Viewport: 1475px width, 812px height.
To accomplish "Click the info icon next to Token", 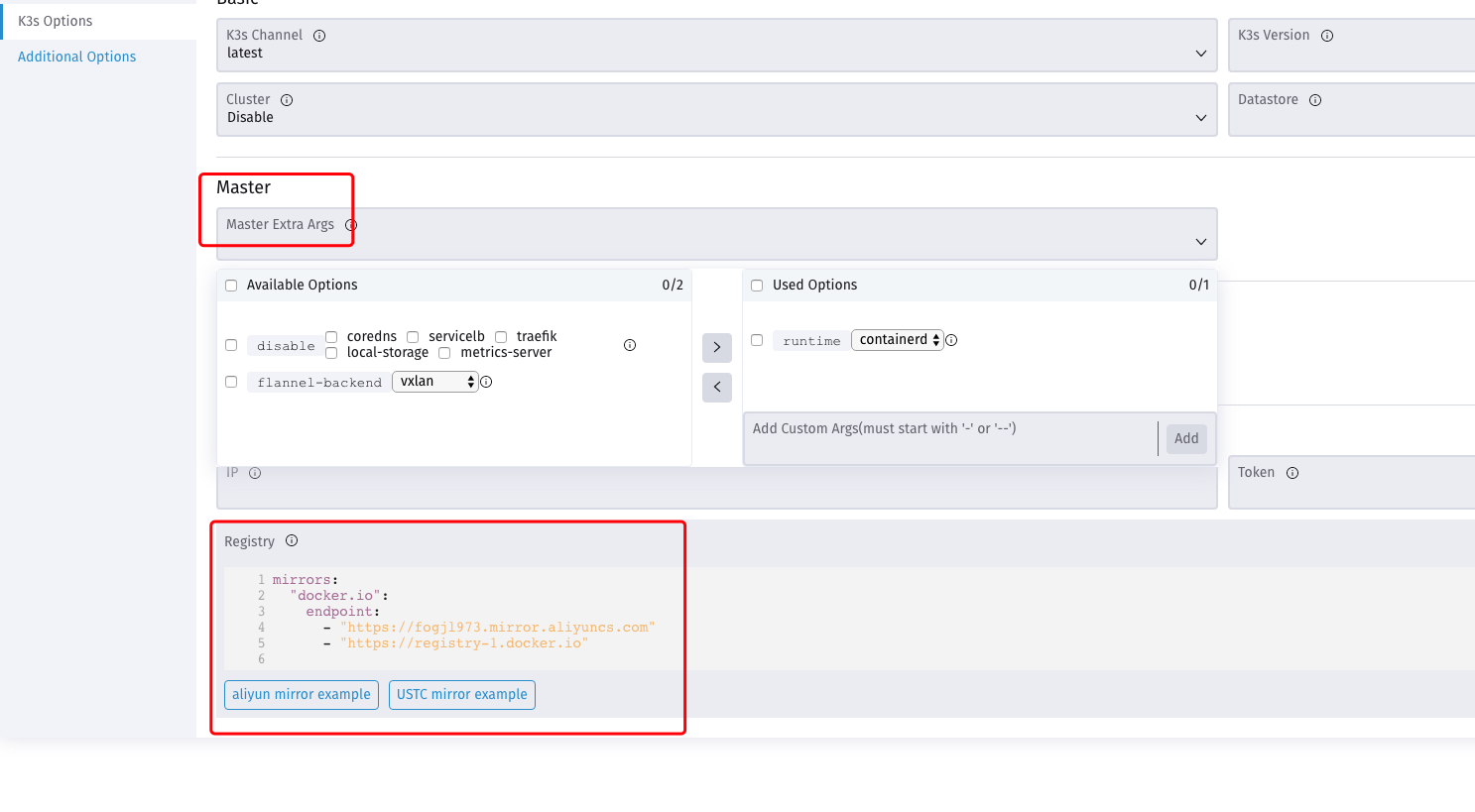I will coord(1292,473).
